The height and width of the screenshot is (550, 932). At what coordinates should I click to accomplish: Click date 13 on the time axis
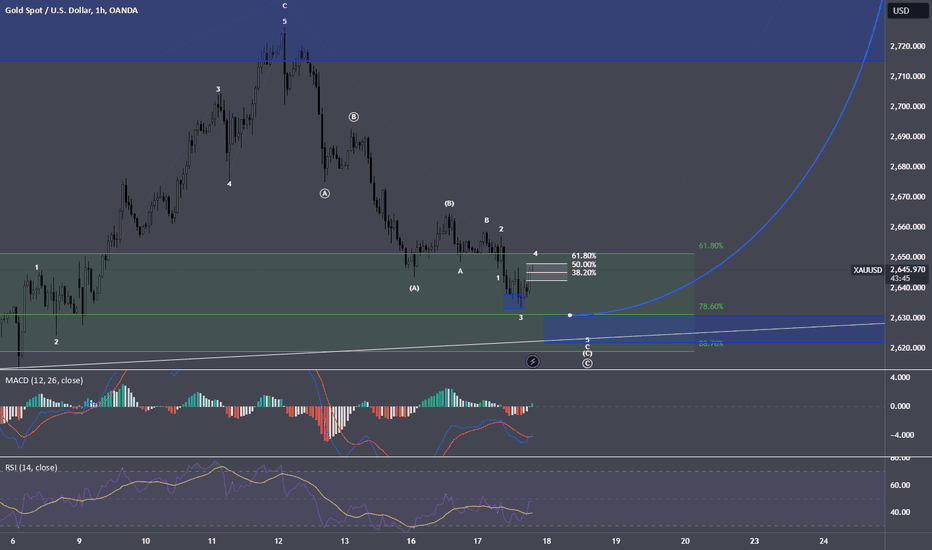(345, 541)
